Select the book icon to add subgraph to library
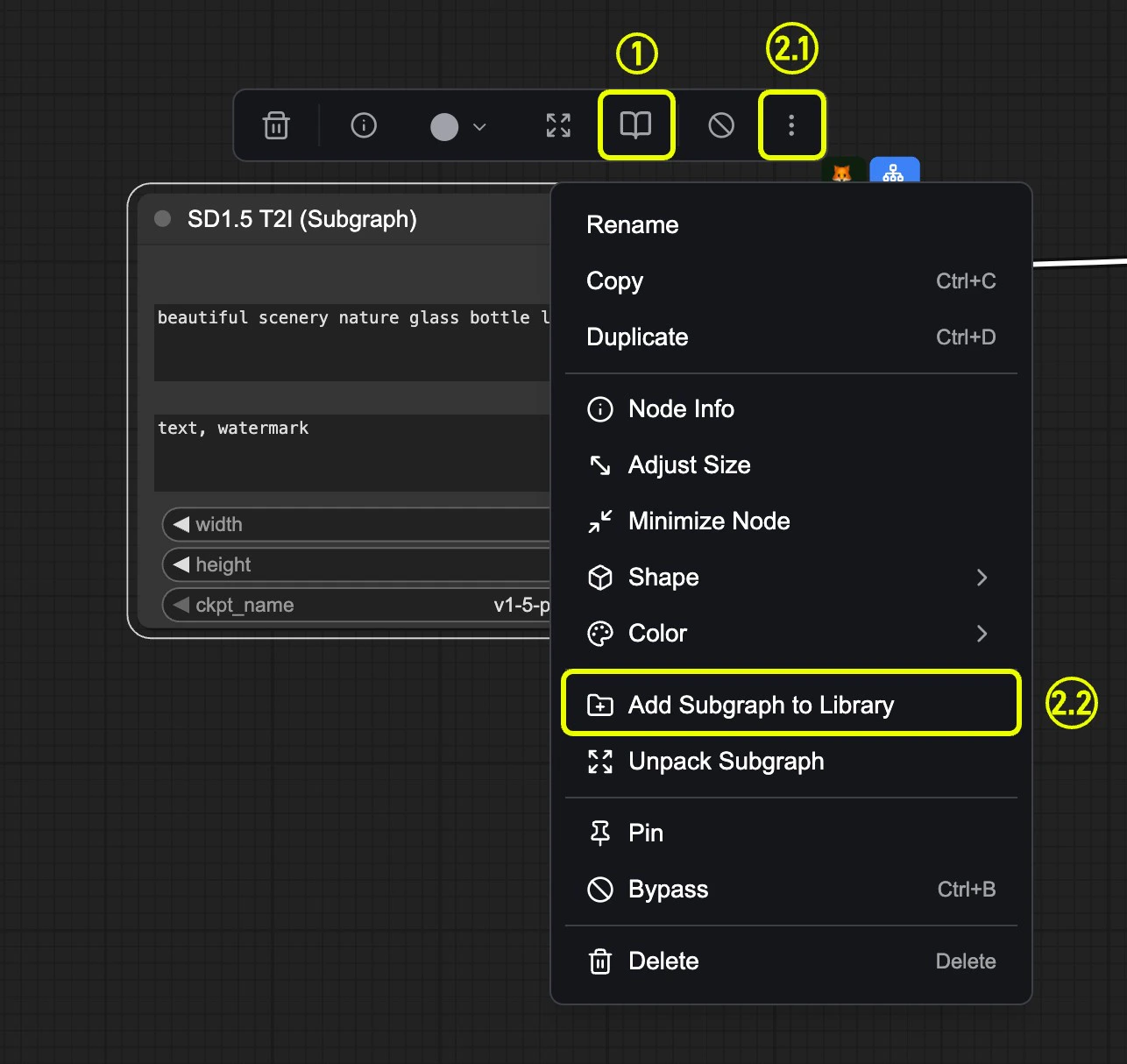 point(636,125)
